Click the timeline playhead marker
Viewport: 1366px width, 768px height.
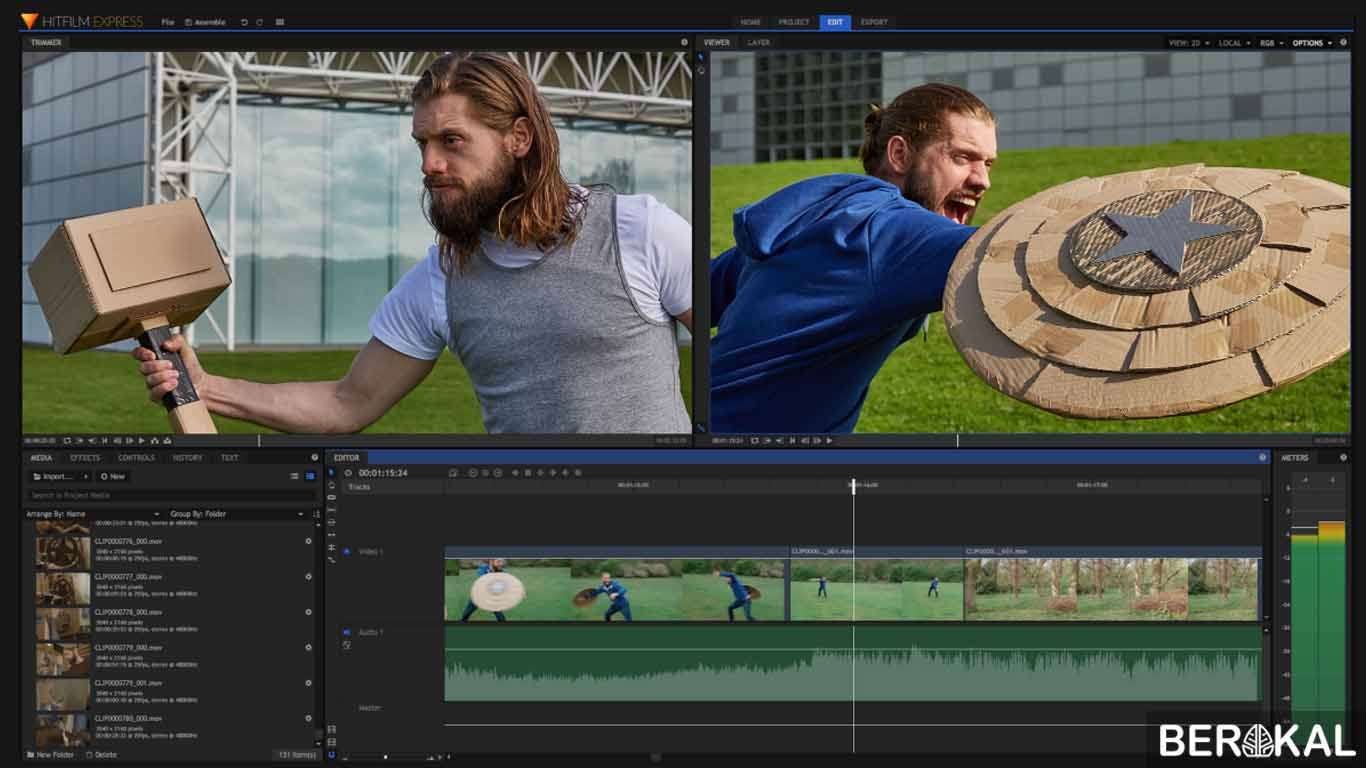click(853, 486)
